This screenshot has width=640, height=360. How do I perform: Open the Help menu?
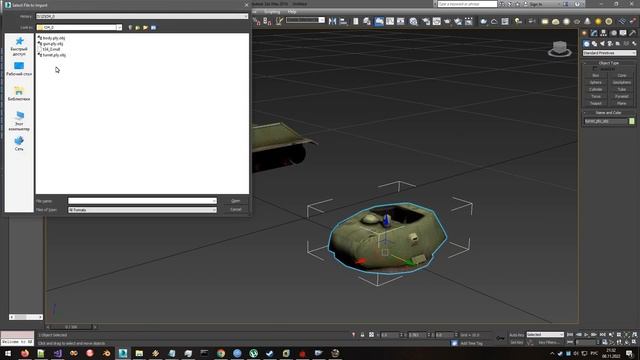tap(292, 12)
